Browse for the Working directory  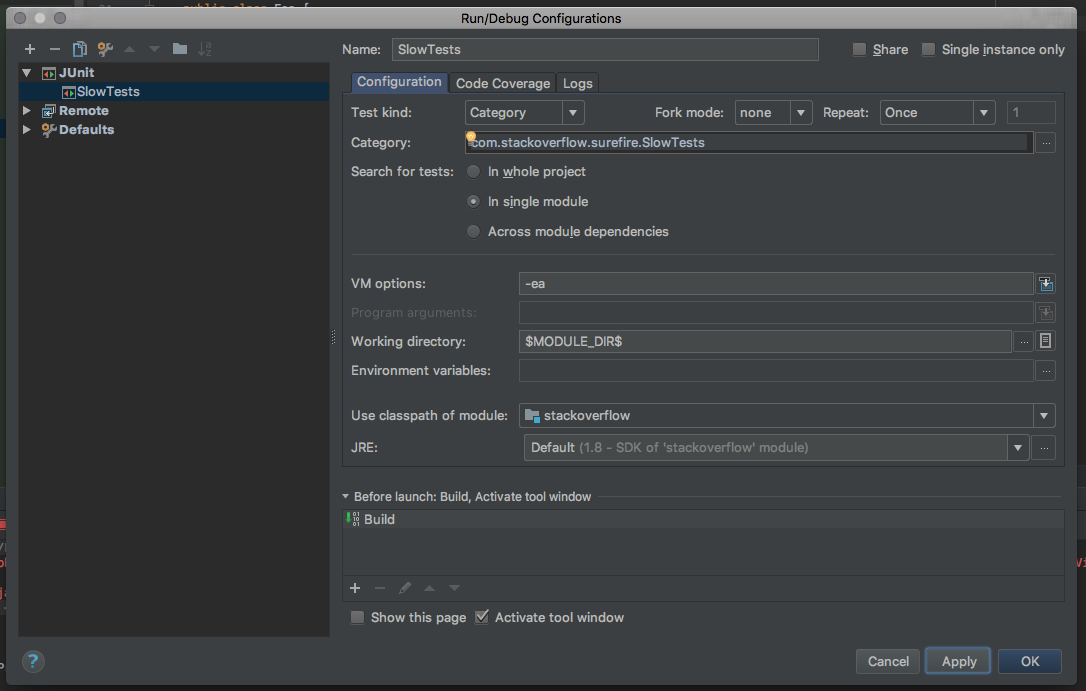pyautogui.click(x=1024, y=341)
